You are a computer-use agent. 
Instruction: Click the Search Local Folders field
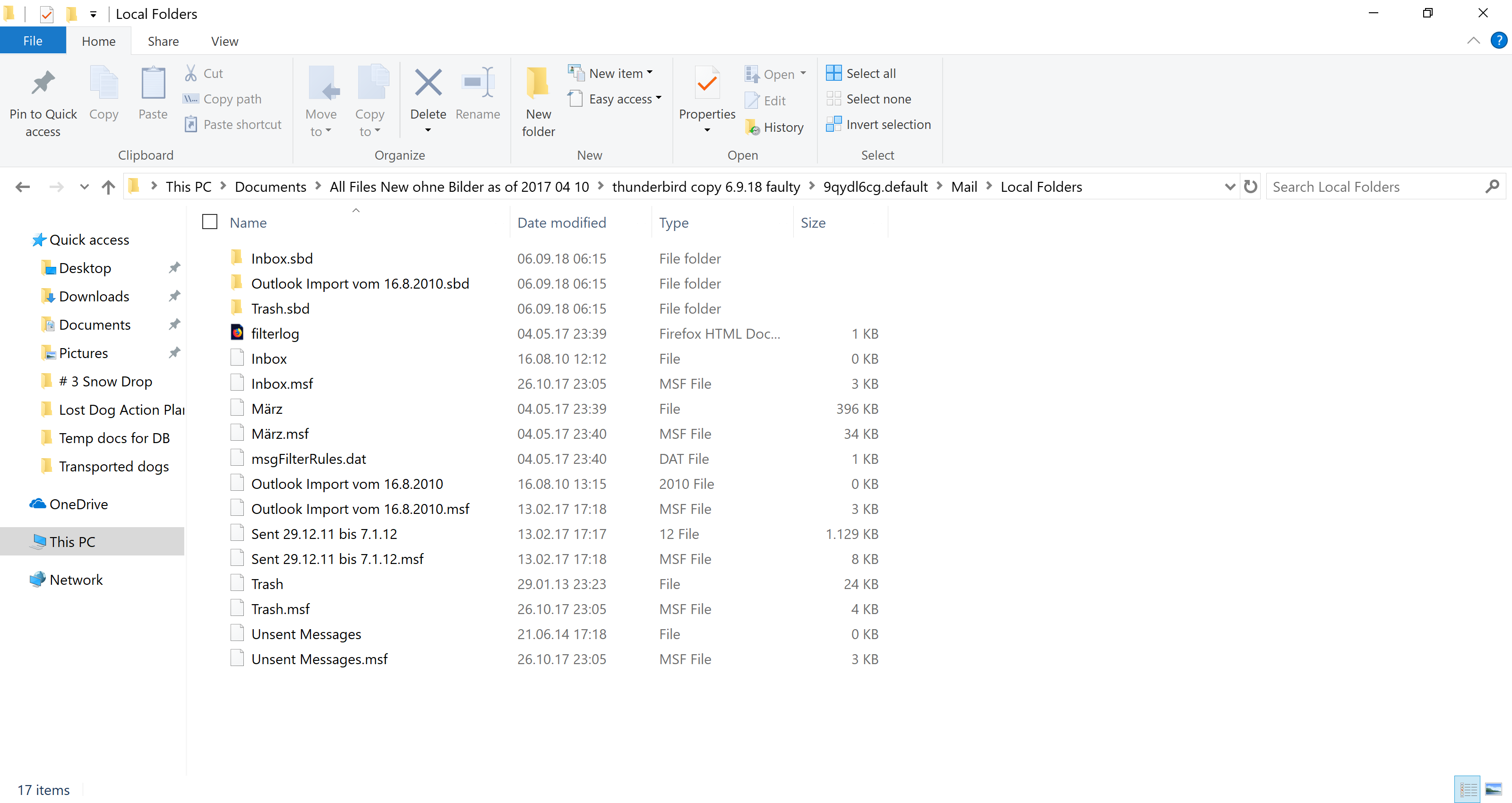click(1374, 187)
